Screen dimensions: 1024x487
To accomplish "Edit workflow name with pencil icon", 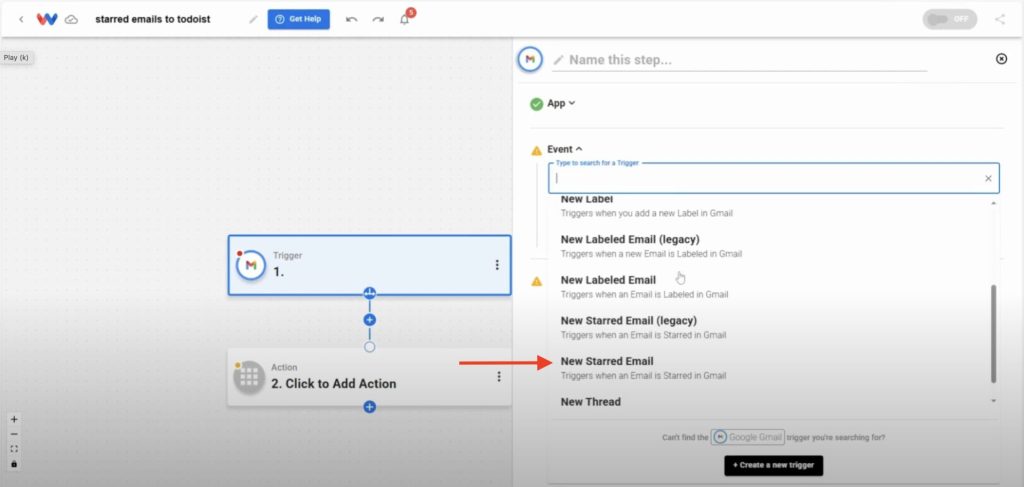I will [253, 19].
